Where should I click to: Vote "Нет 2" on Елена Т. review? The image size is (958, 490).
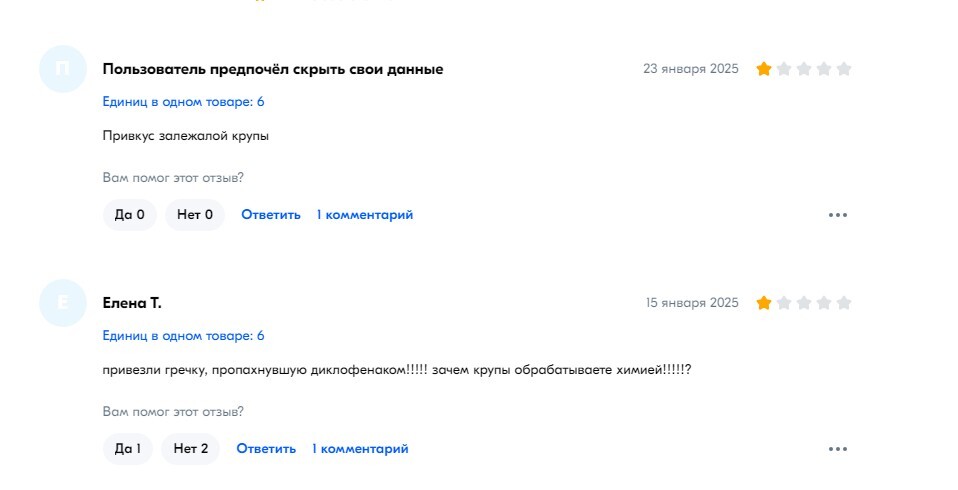coord(191,449)
